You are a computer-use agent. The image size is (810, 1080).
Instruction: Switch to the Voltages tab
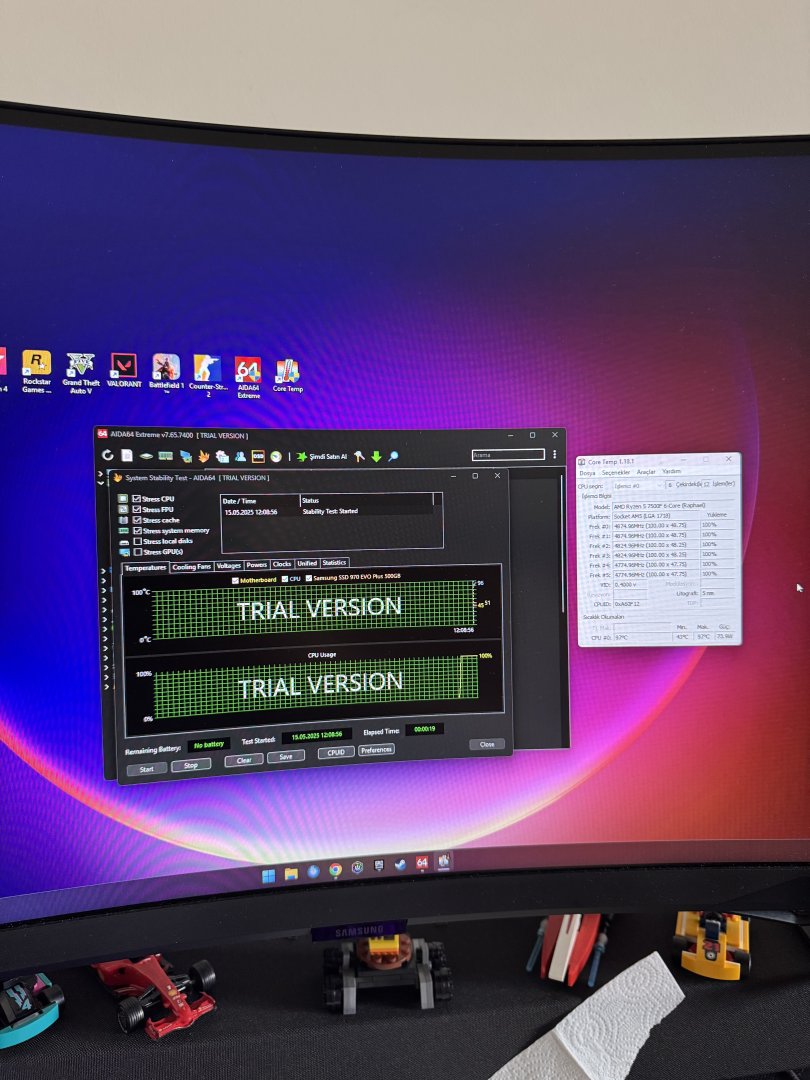pos(228,565)
